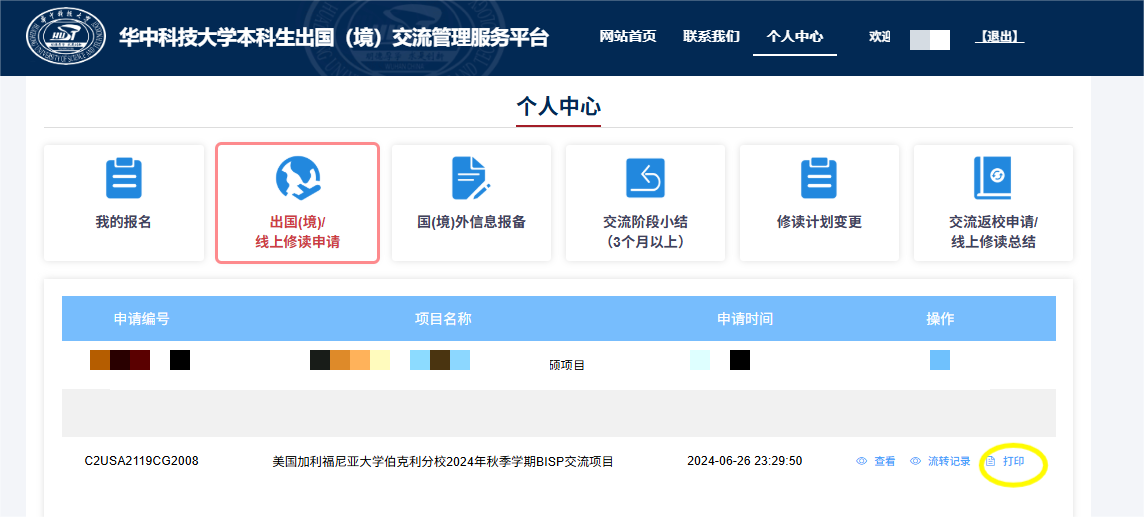This screenshot has height=517, width=1144.
Task: Click 交流返校申请/线上修读总结 book icon
Action: [x=993, y=178]
